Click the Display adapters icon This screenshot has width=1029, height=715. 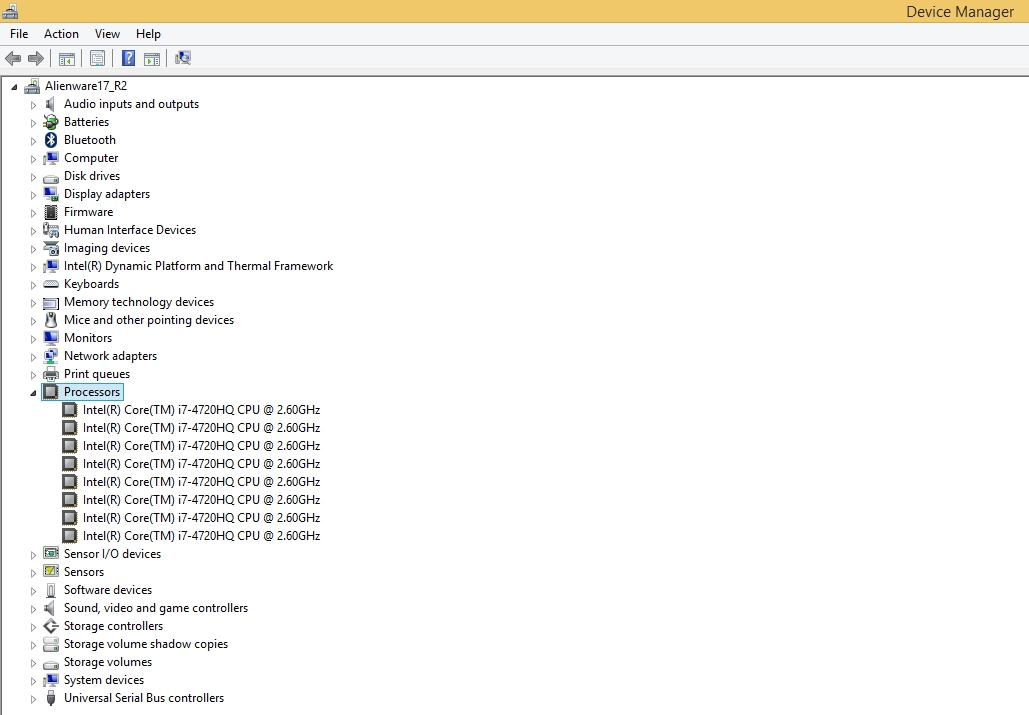click(x=51, y=194)
